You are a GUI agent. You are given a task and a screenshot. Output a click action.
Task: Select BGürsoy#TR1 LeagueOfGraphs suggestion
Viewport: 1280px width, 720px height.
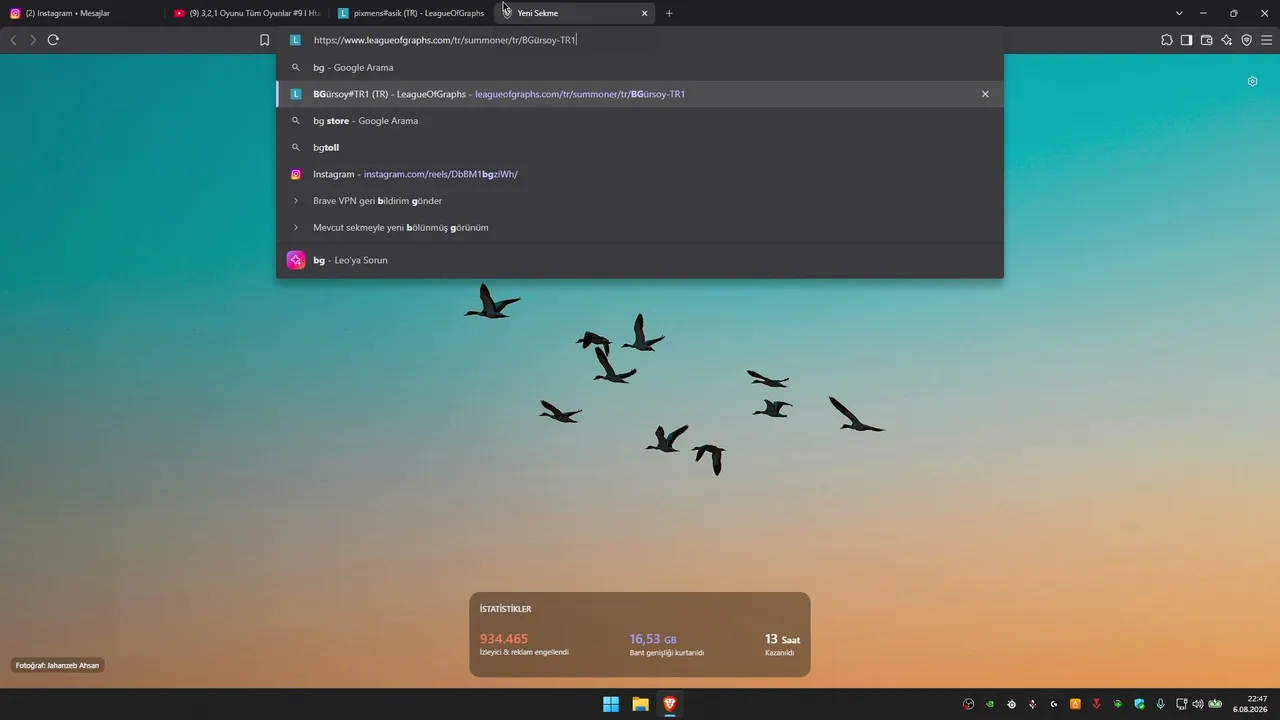pos(640,94)
